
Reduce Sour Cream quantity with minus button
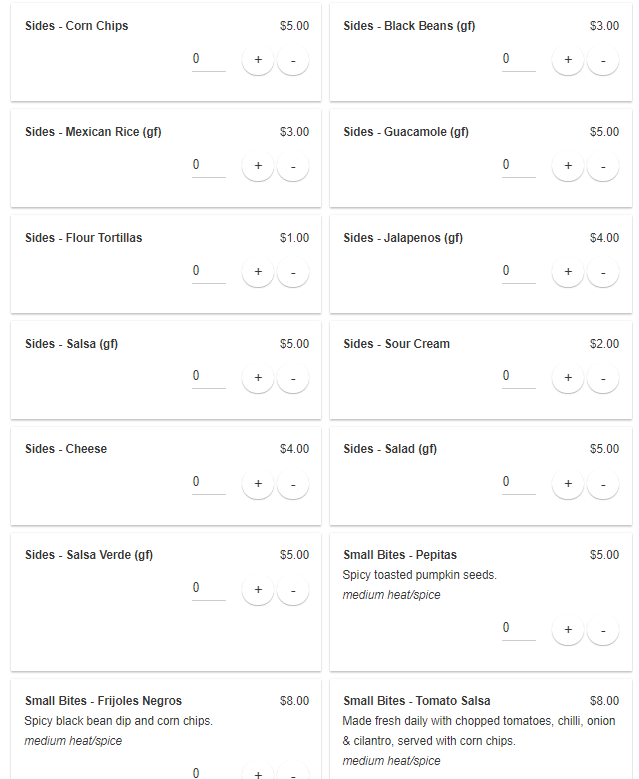[603, 378]
